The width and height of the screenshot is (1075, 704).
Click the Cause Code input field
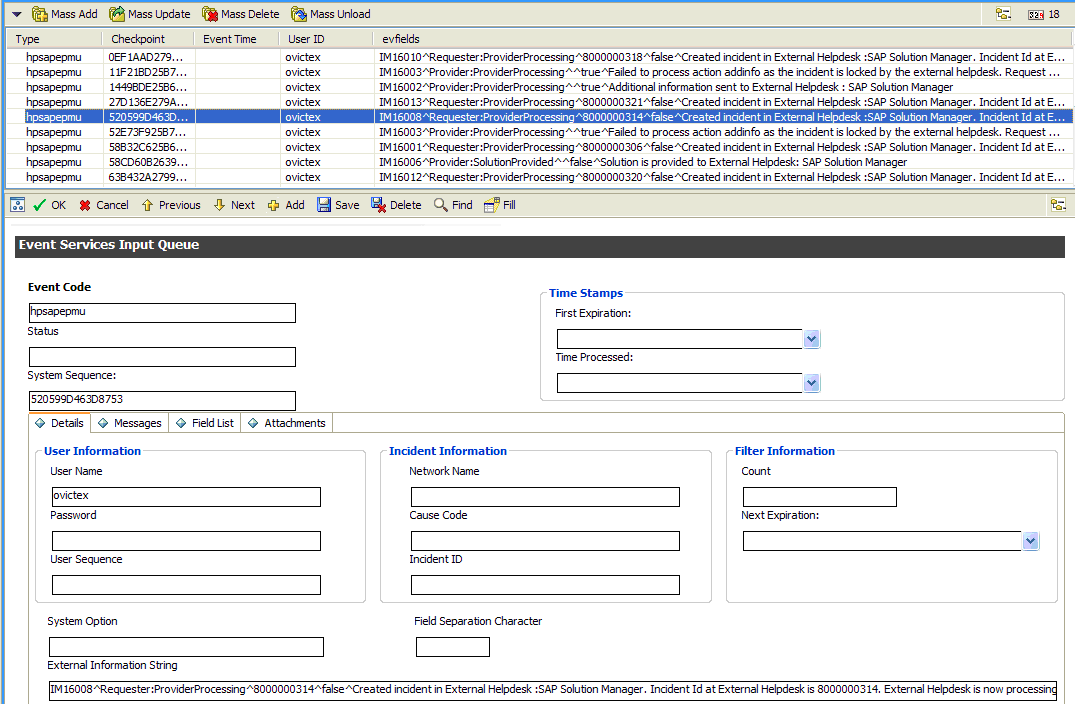(545, 541)
